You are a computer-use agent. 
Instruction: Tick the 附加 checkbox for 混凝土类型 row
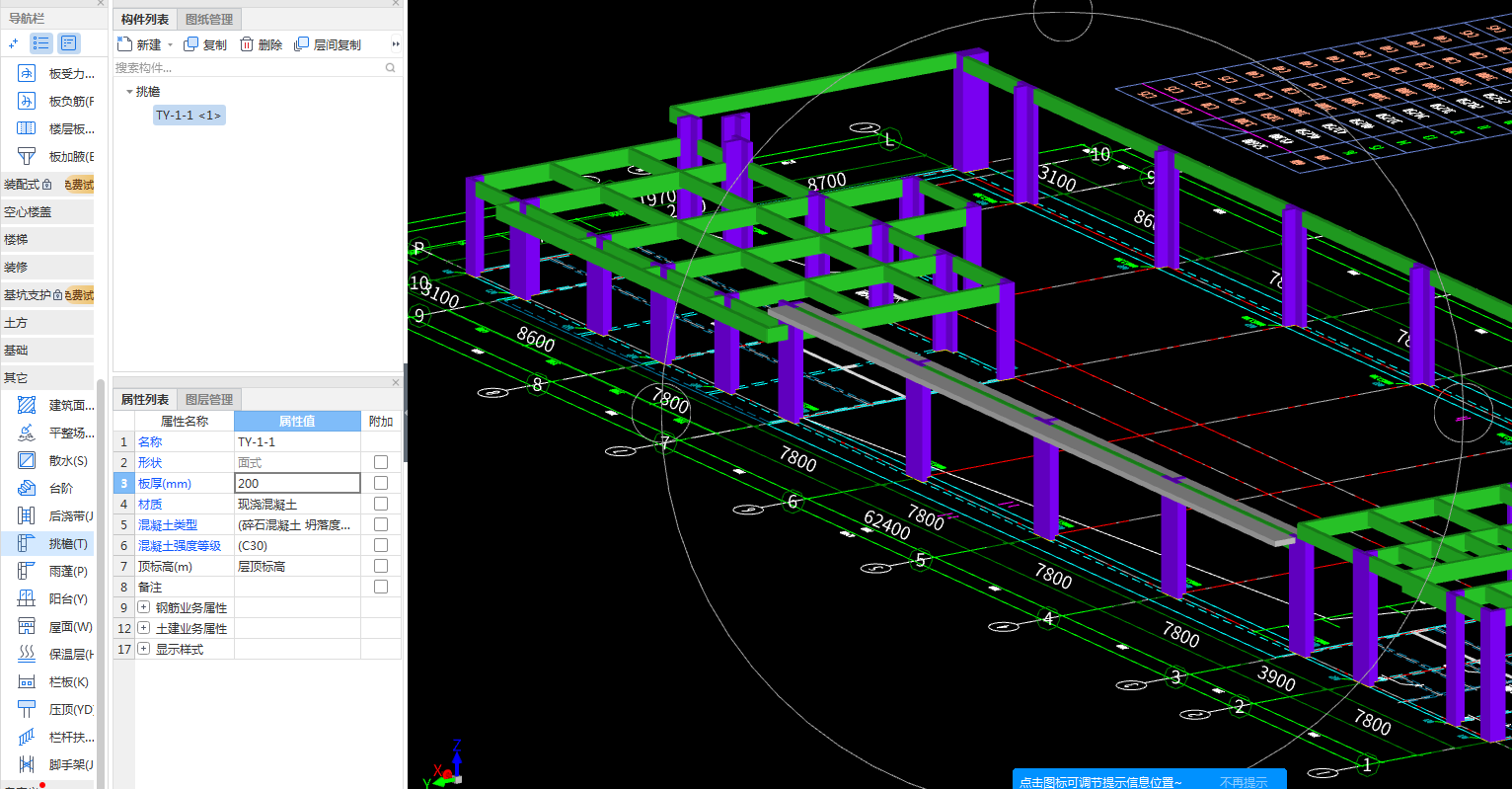(381, 524)
